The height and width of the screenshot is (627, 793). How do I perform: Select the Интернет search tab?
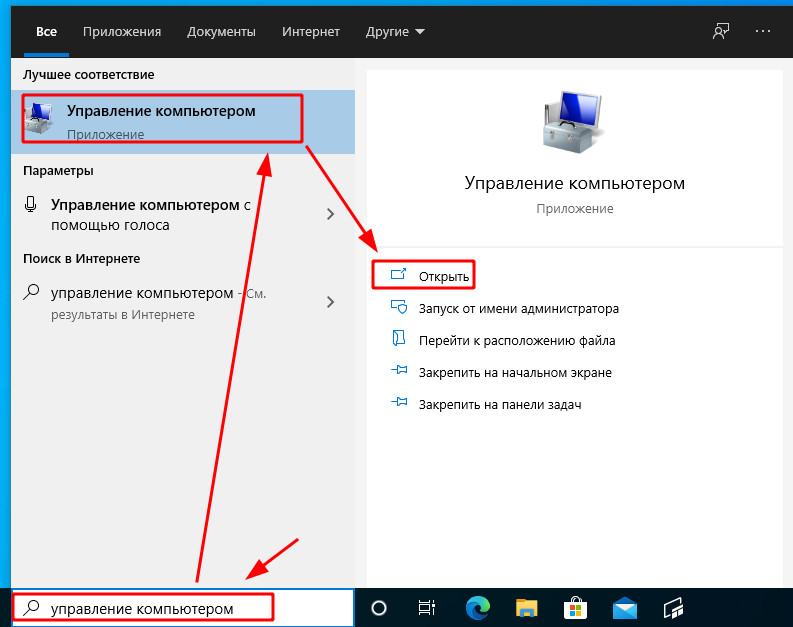click(311, 31)
